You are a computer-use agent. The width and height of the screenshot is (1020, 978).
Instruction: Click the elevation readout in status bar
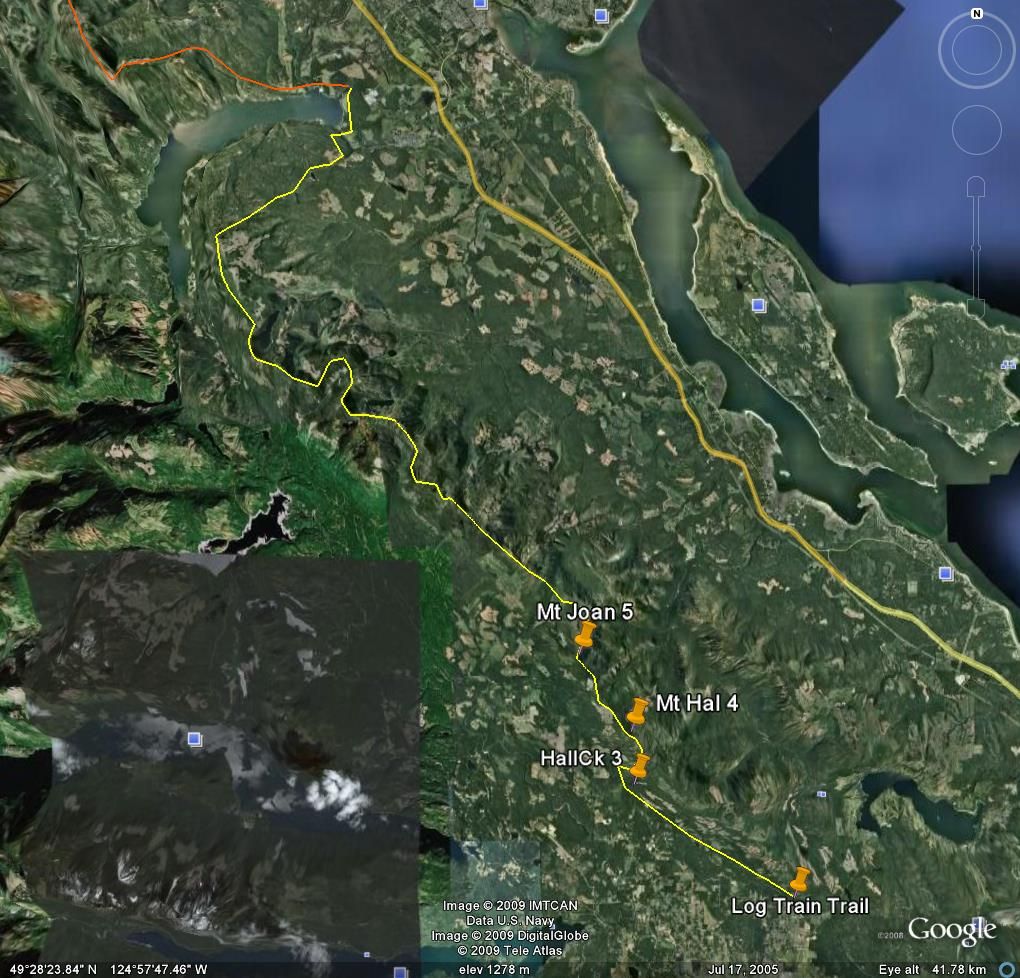(x=493, y=969)
